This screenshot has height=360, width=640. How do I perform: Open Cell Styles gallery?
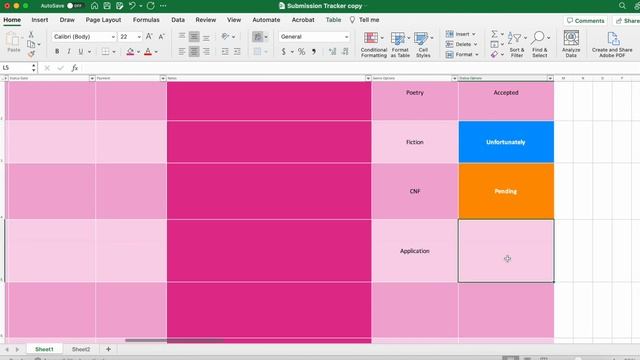coord(423,44)
